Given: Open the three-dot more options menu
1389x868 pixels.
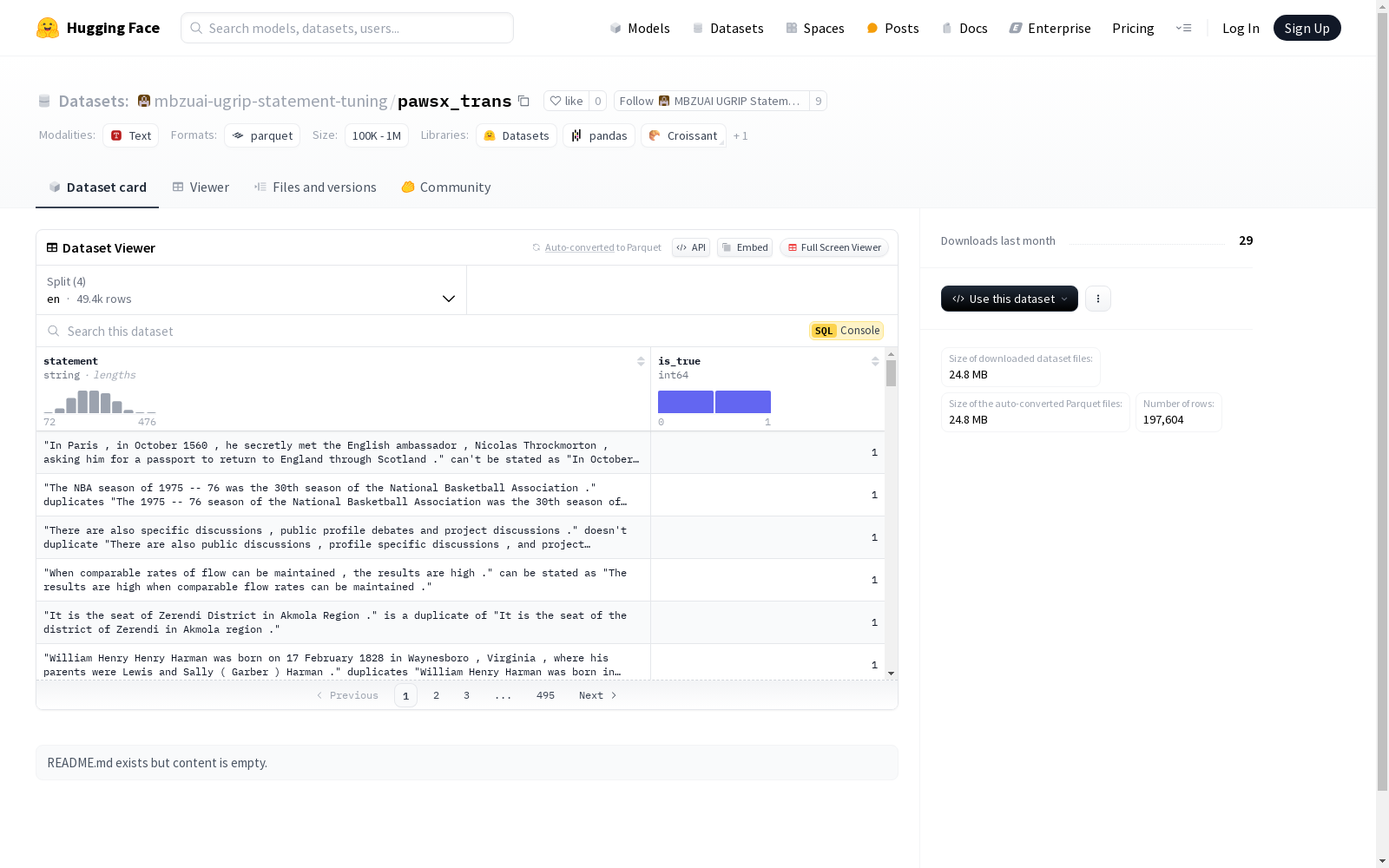Looking at the screenshot, I should (x=1098, y=299).
